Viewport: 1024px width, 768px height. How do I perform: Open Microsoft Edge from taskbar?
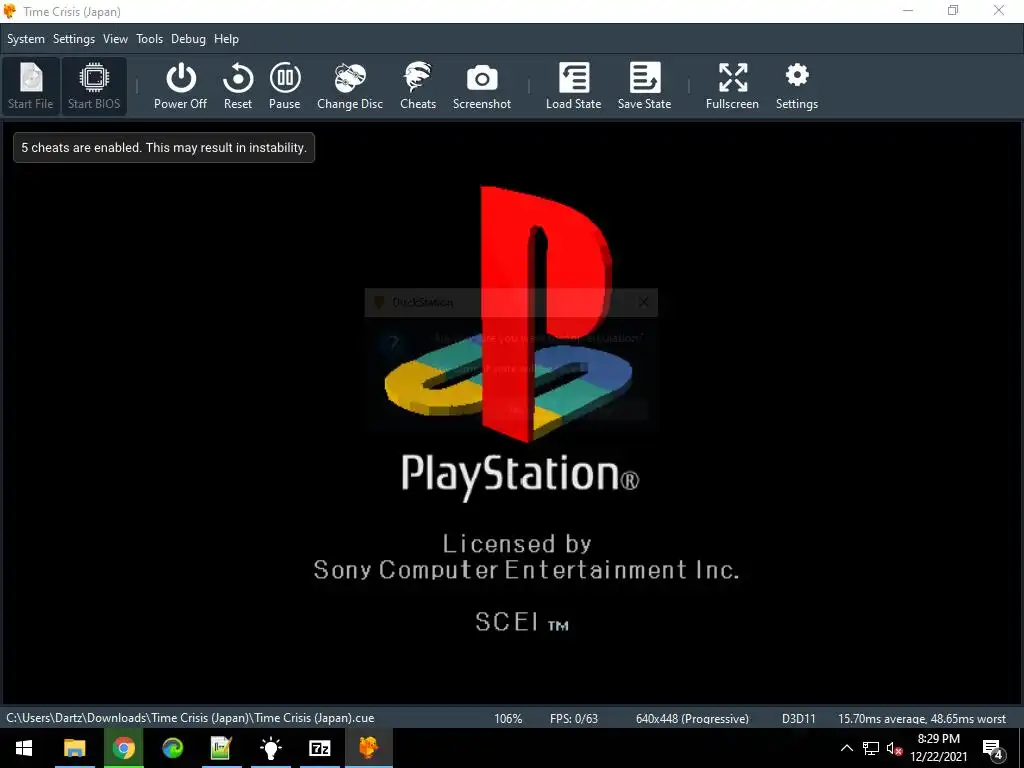coord(172,748)
